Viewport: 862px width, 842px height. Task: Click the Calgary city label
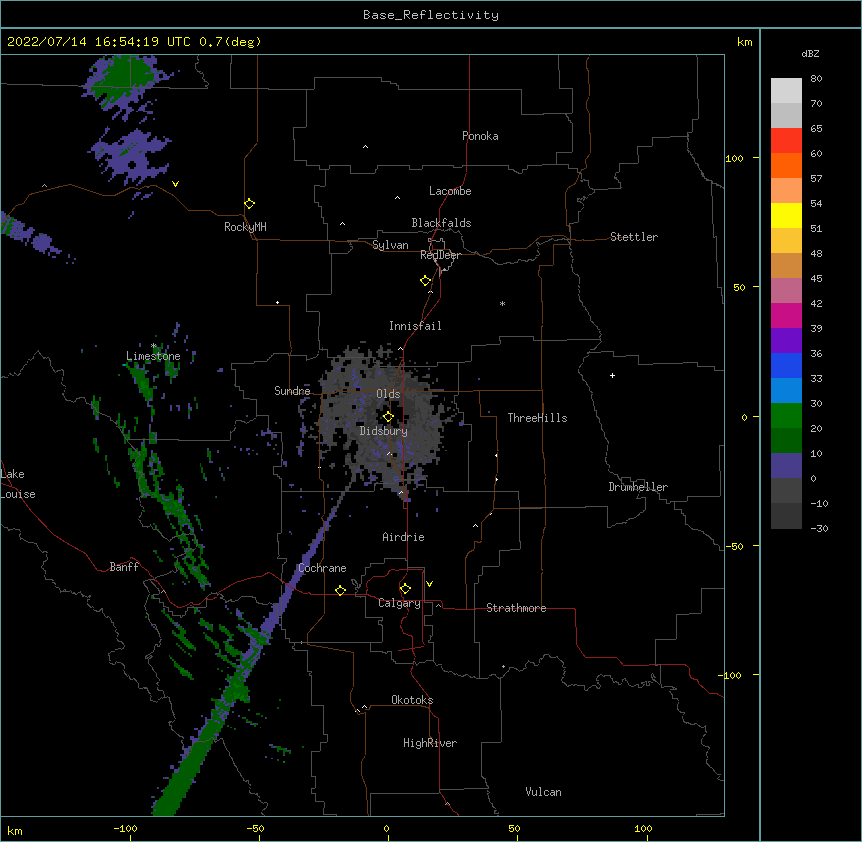click(399, 603)
